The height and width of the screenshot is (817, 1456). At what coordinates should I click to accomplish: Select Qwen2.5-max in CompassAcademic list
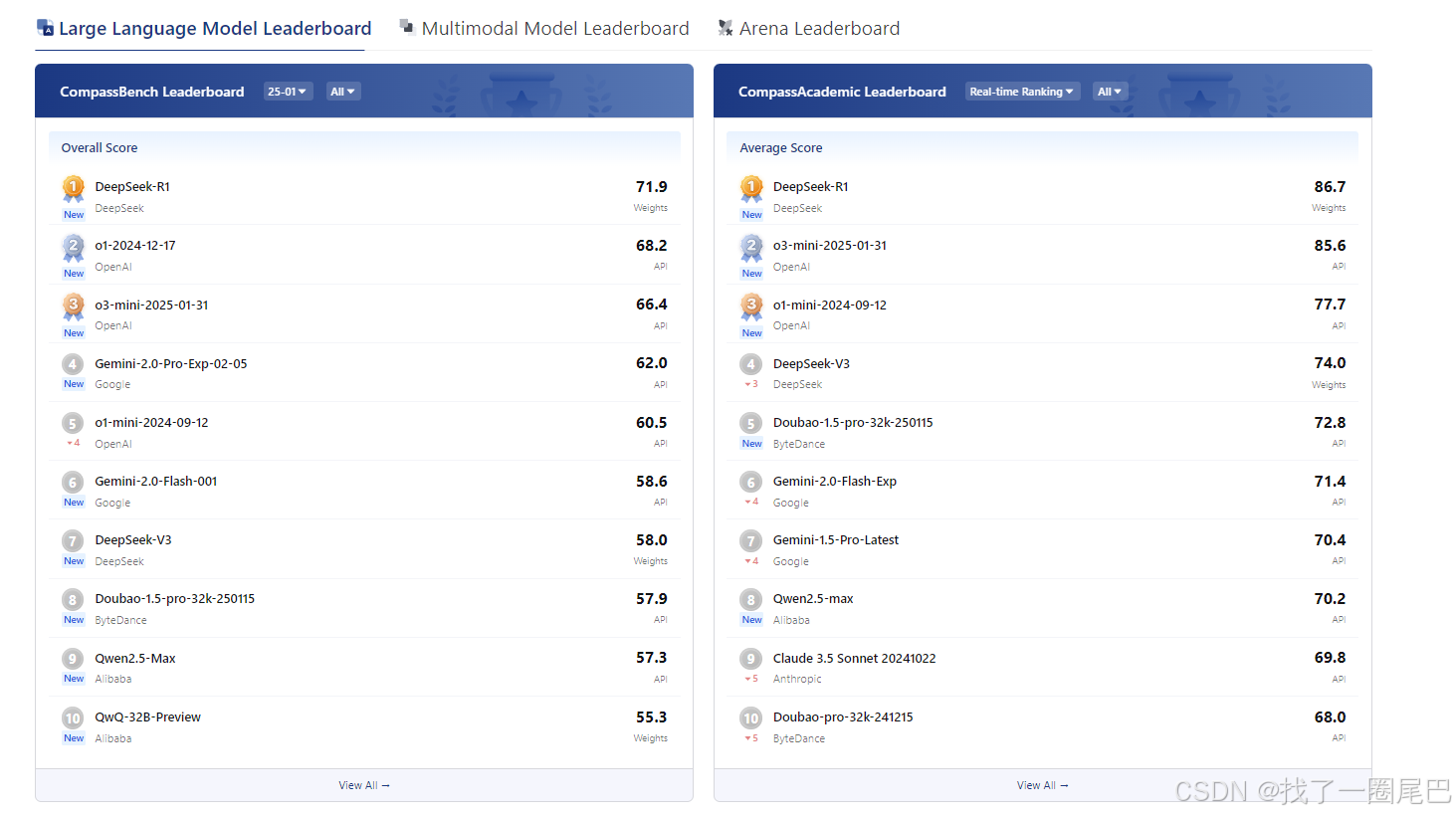point(813,598)
